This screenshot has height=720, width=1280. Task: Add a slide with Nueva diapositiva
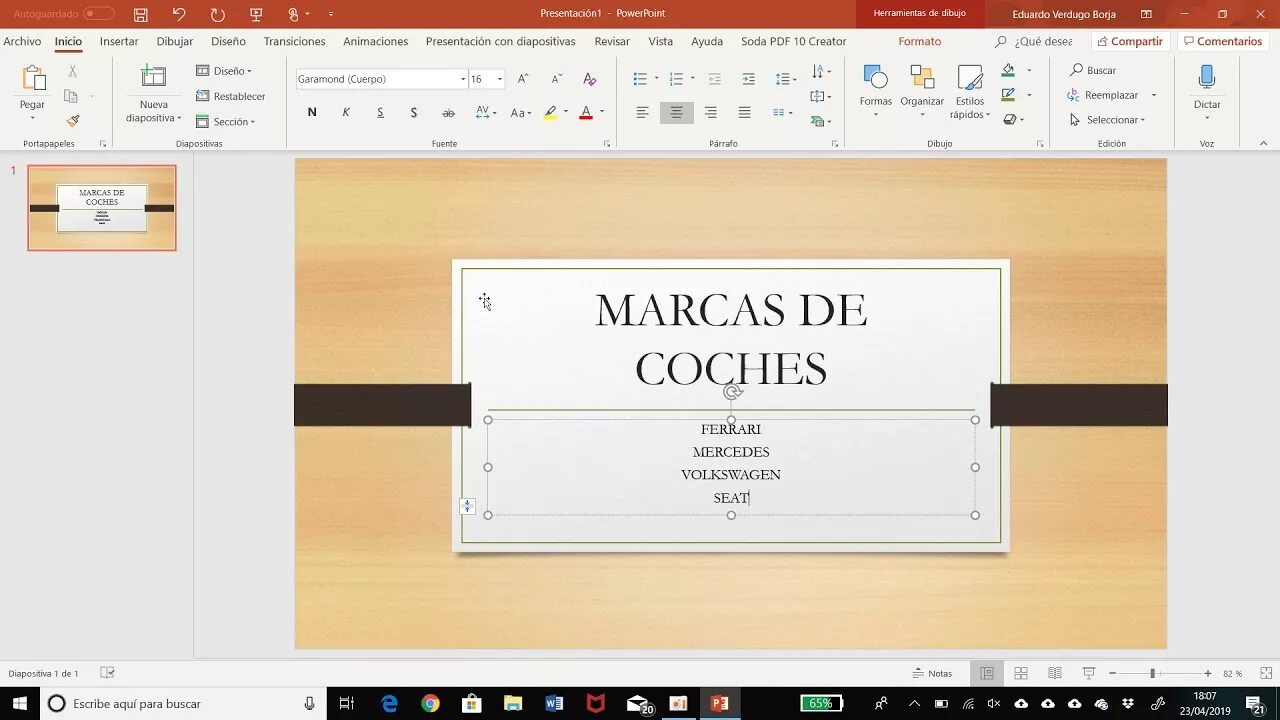click(153, 93)
